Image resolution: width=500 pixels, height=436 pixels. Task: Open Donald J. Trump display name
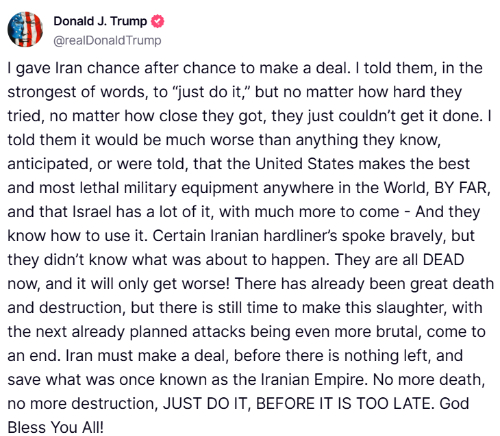pos(100,21)
